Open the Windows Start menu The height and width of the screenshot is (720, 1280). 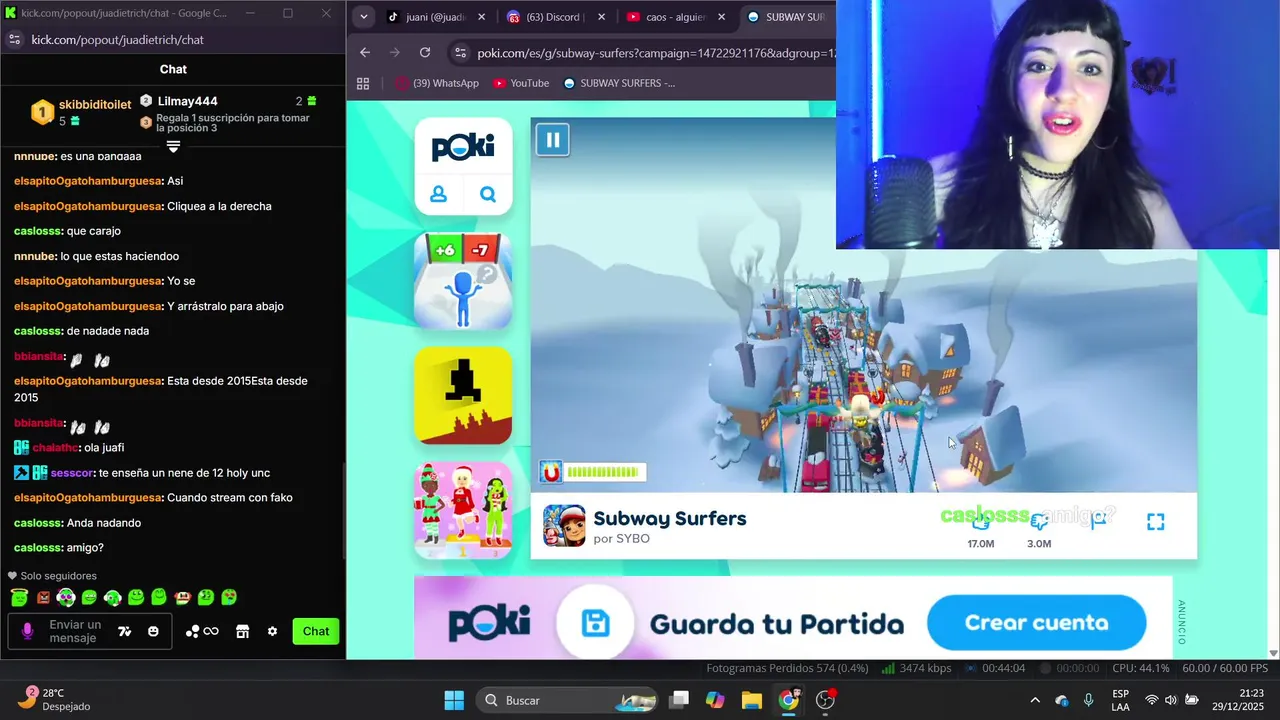pos(454,700)
